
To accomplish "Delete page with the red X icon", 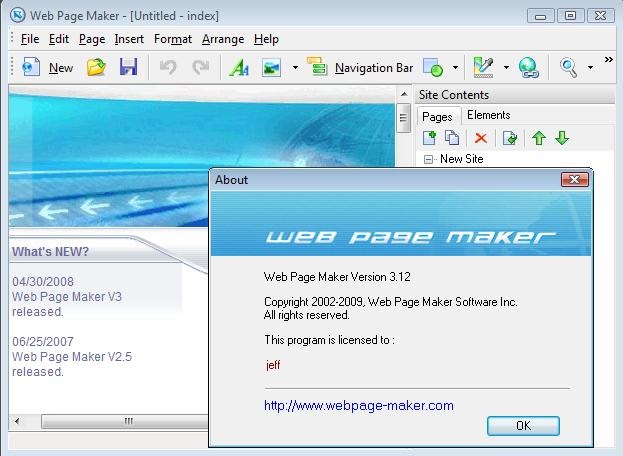I will coord(481,138).
